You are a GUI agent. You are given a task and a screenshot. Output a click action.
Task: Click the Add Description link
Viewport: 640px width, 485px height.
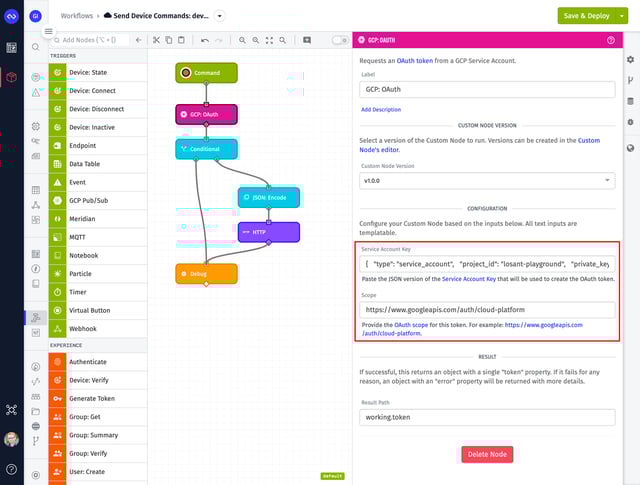(381, 109)
